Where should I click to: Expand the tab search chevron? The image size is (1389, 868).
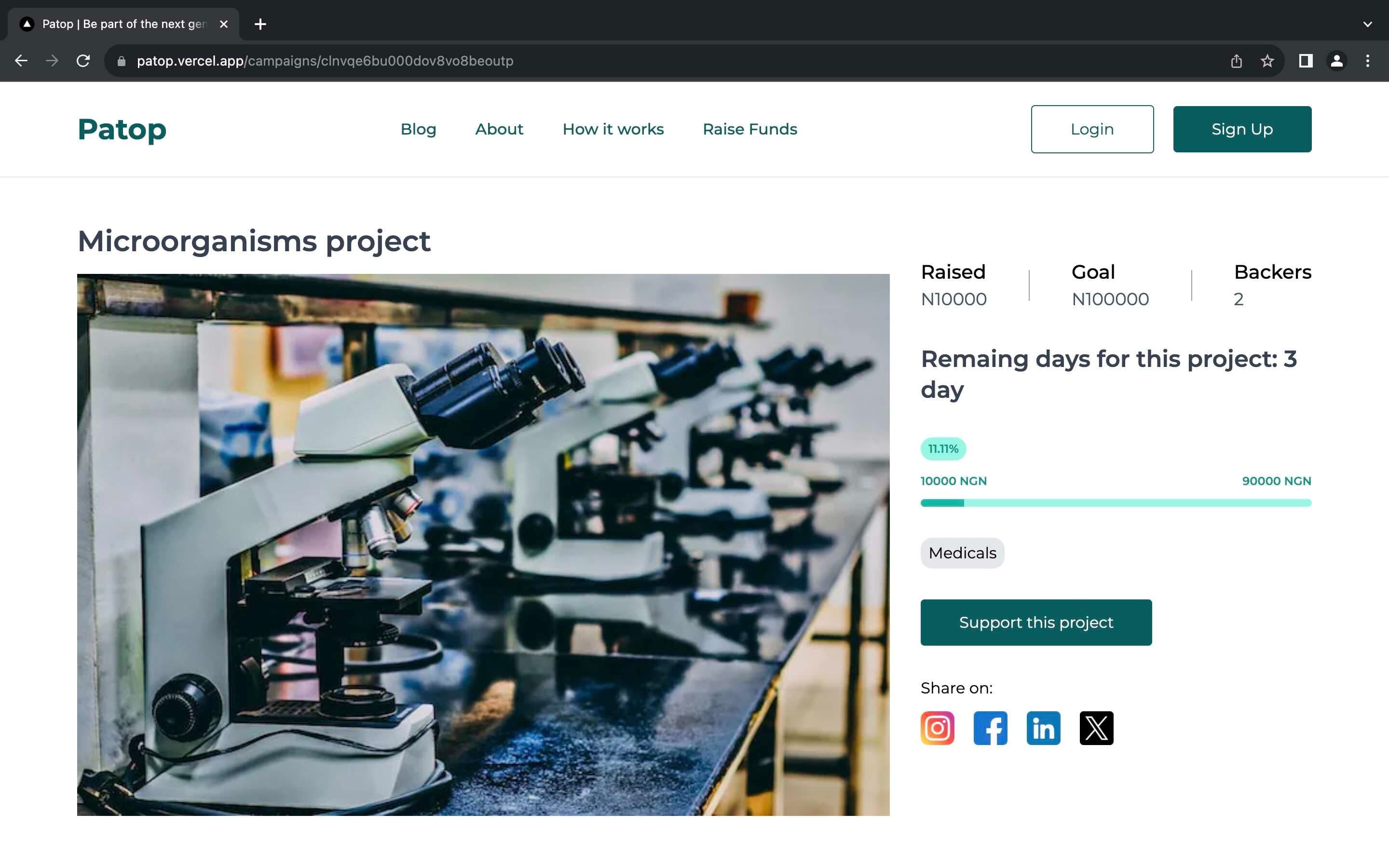coord(1367,24)
